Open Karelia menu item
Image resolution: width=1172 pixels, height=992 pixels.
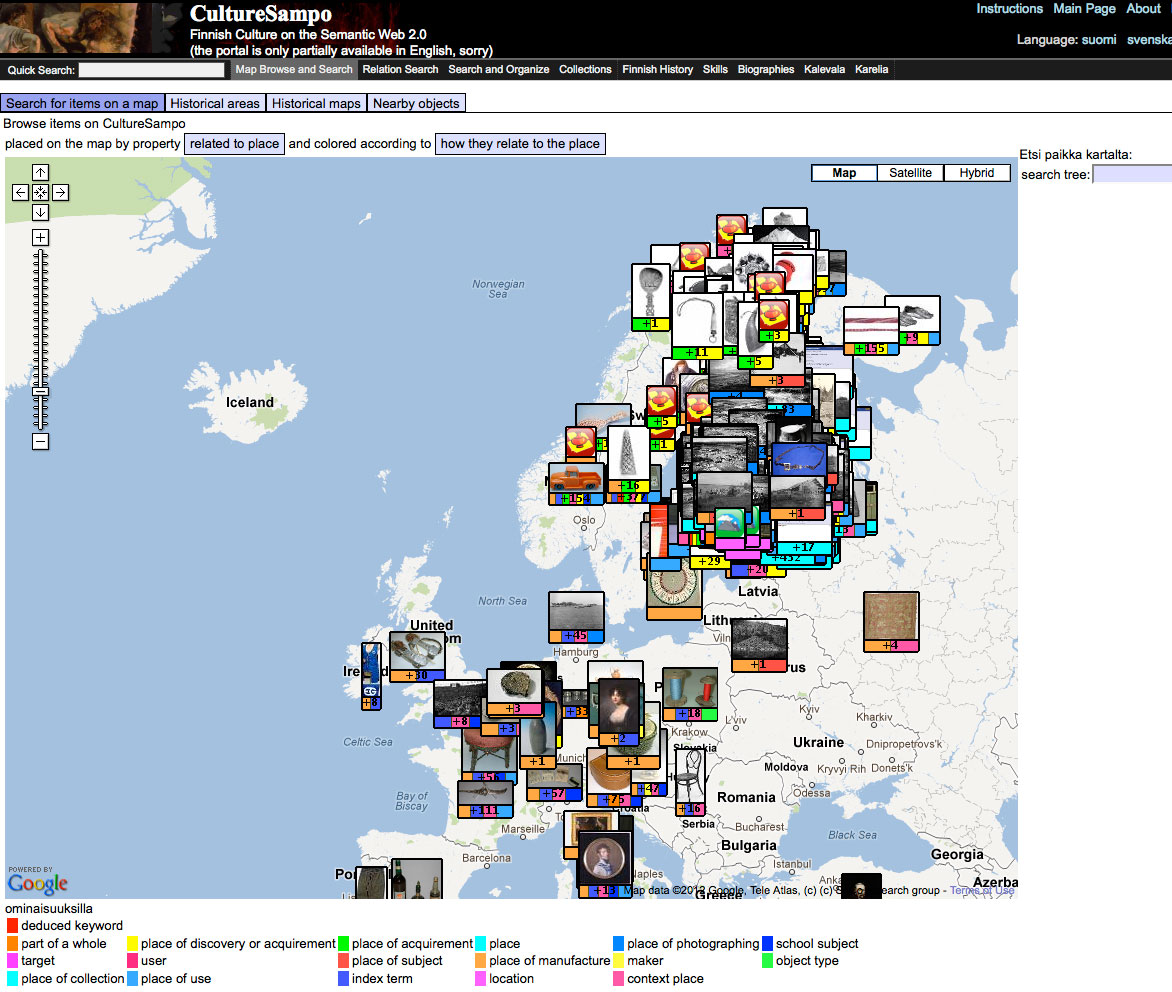click(x=872, y=70)
